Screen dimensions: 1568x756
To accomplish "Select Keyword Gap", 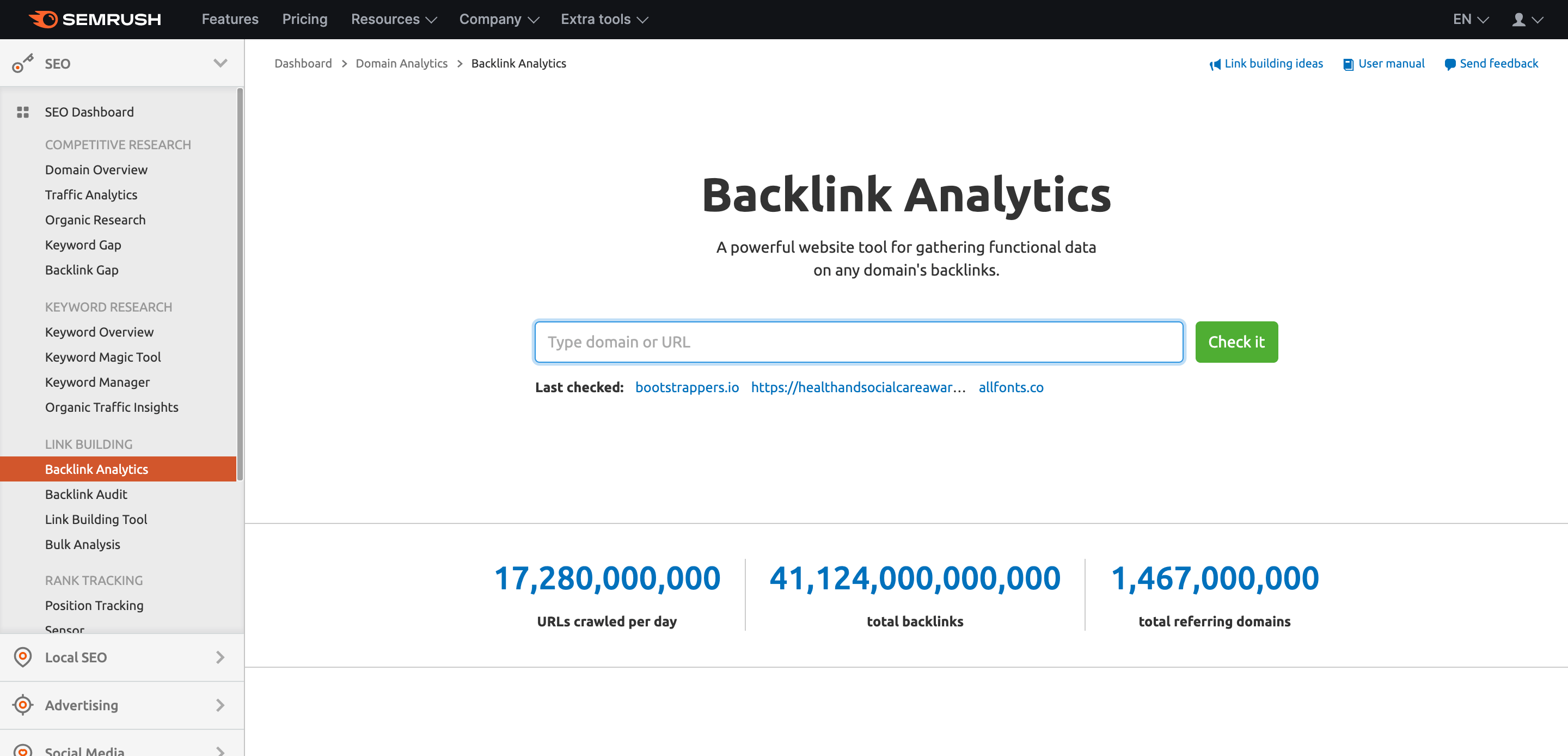I will 83,245.
